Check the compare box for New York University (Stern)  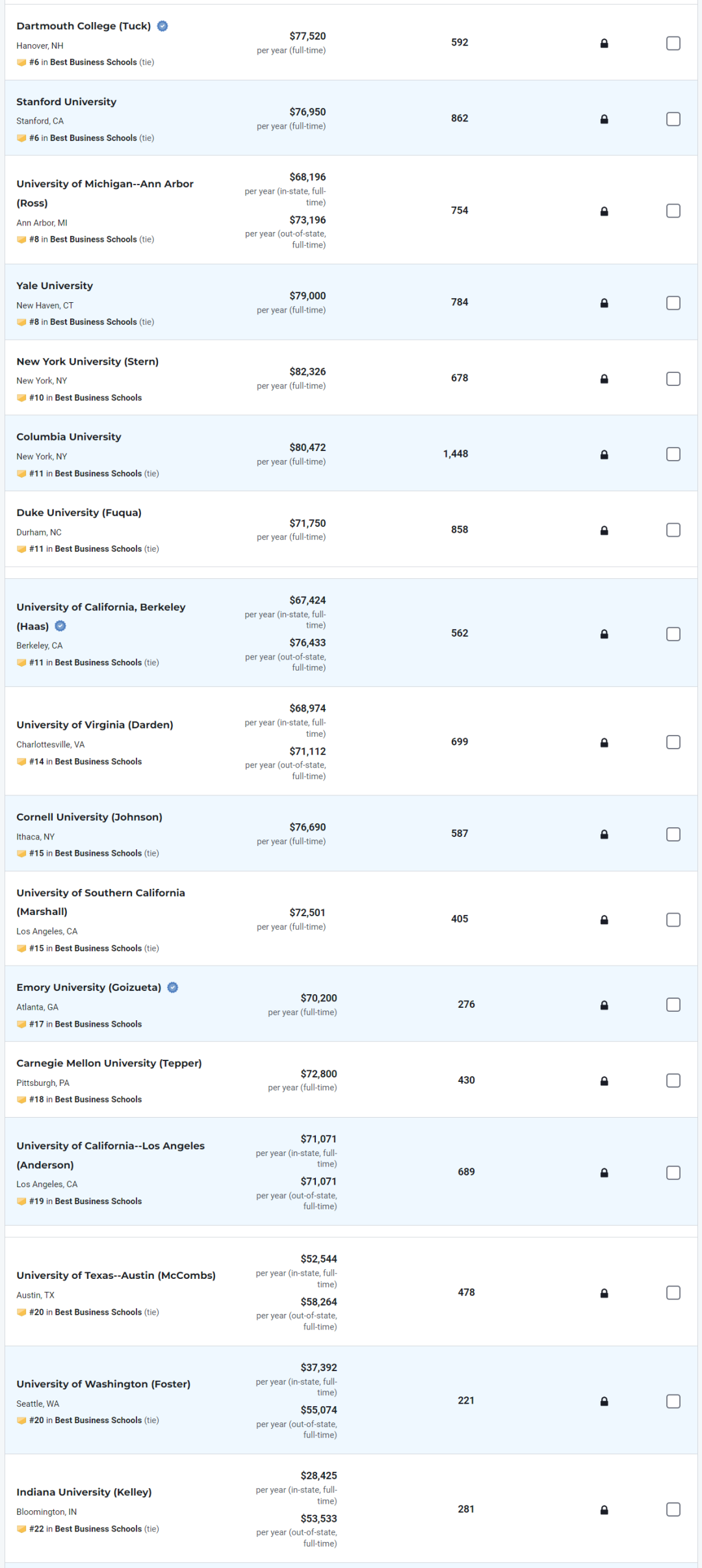coord(673,378)
